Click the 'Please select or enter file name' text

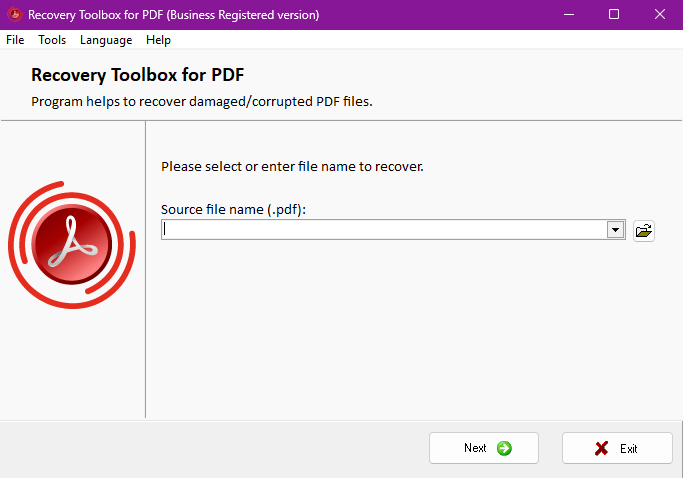pos(292,166)
